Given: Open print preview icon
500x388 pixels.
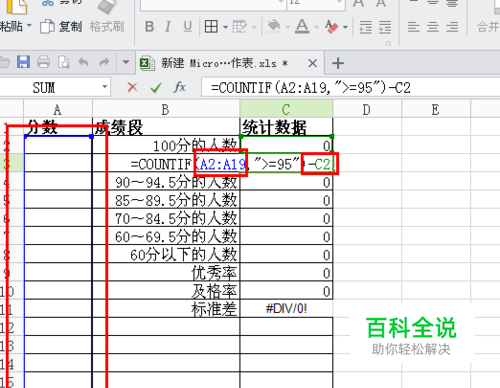Looking at the screenshot, I should point(64,62).
